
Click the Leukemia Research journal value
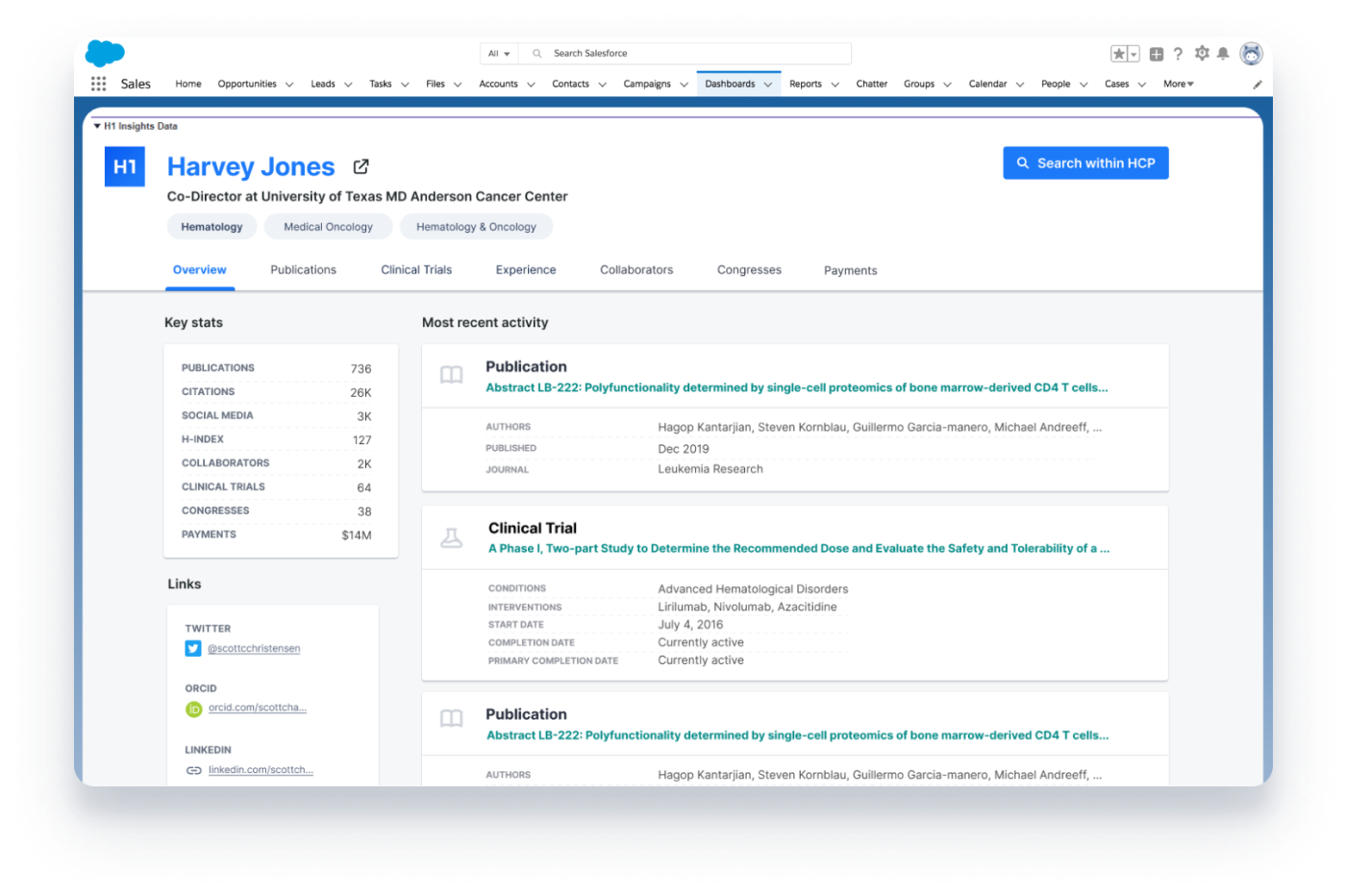pyautogui.click(x=710, y=469)
